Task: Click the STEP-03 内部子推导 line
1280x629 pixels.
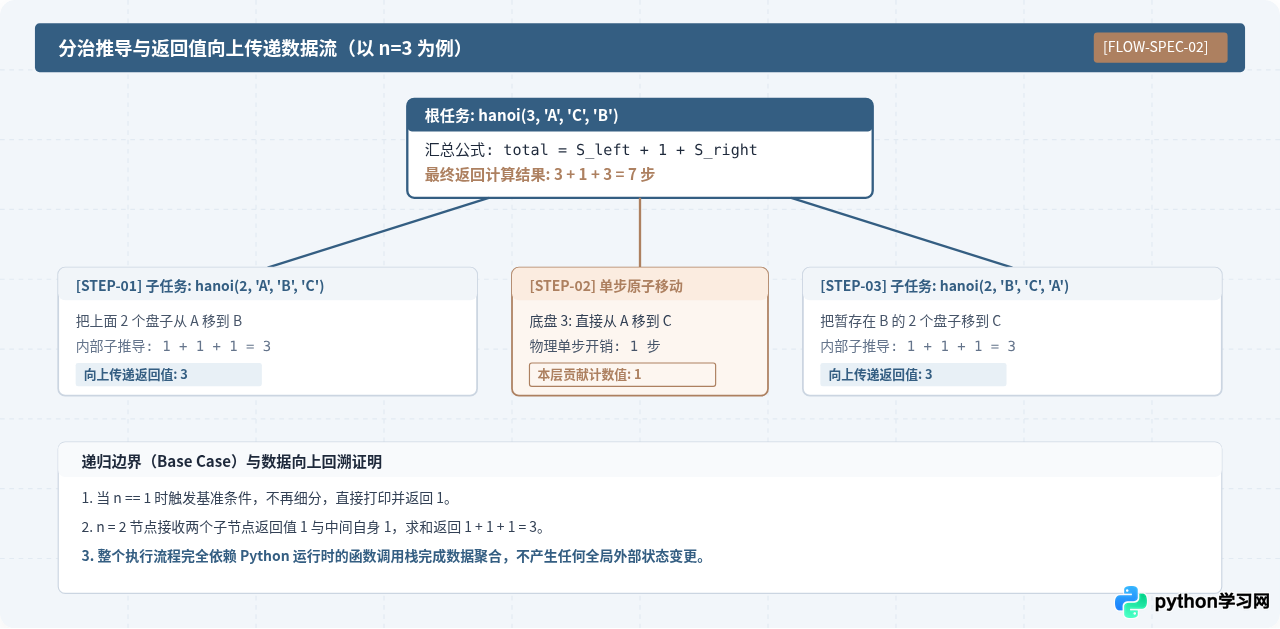Action: pyautogui.click(x=918, y=346)
